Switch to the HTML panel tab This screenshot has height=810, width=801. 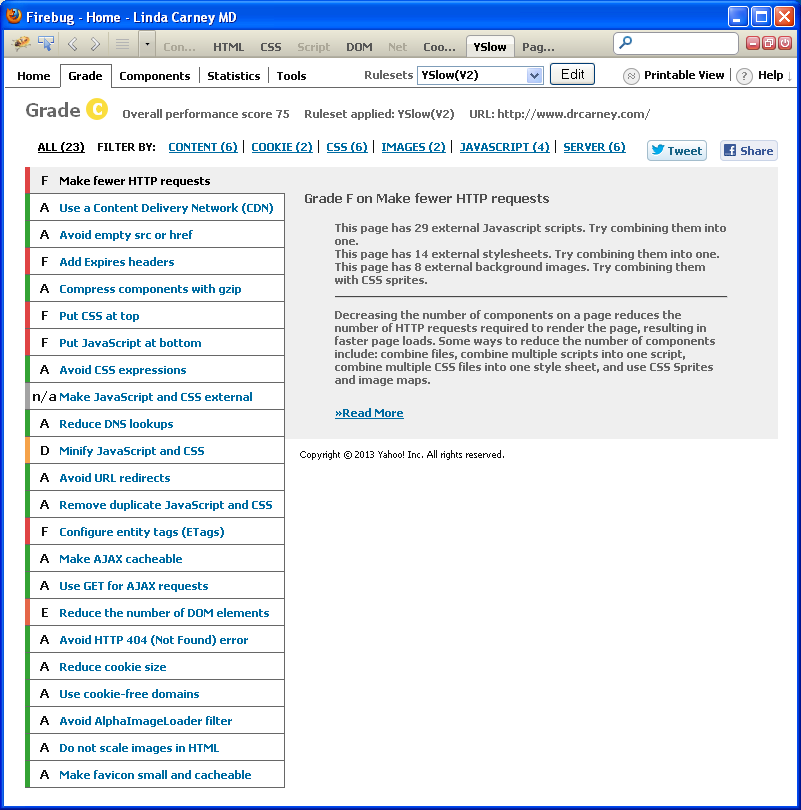[228, 47]
